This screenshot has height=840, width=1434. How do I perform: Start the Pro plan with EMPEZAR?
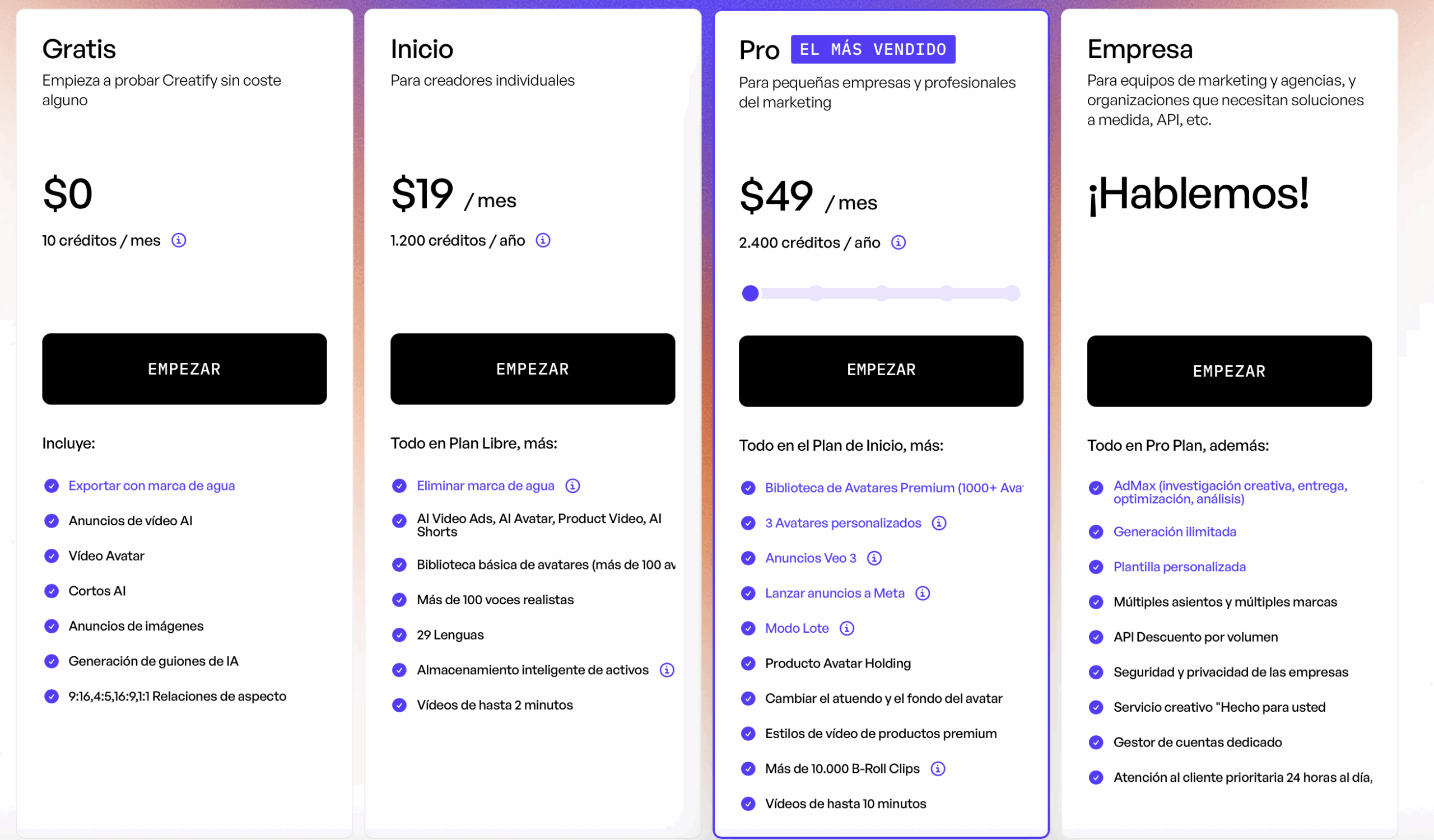881,371
